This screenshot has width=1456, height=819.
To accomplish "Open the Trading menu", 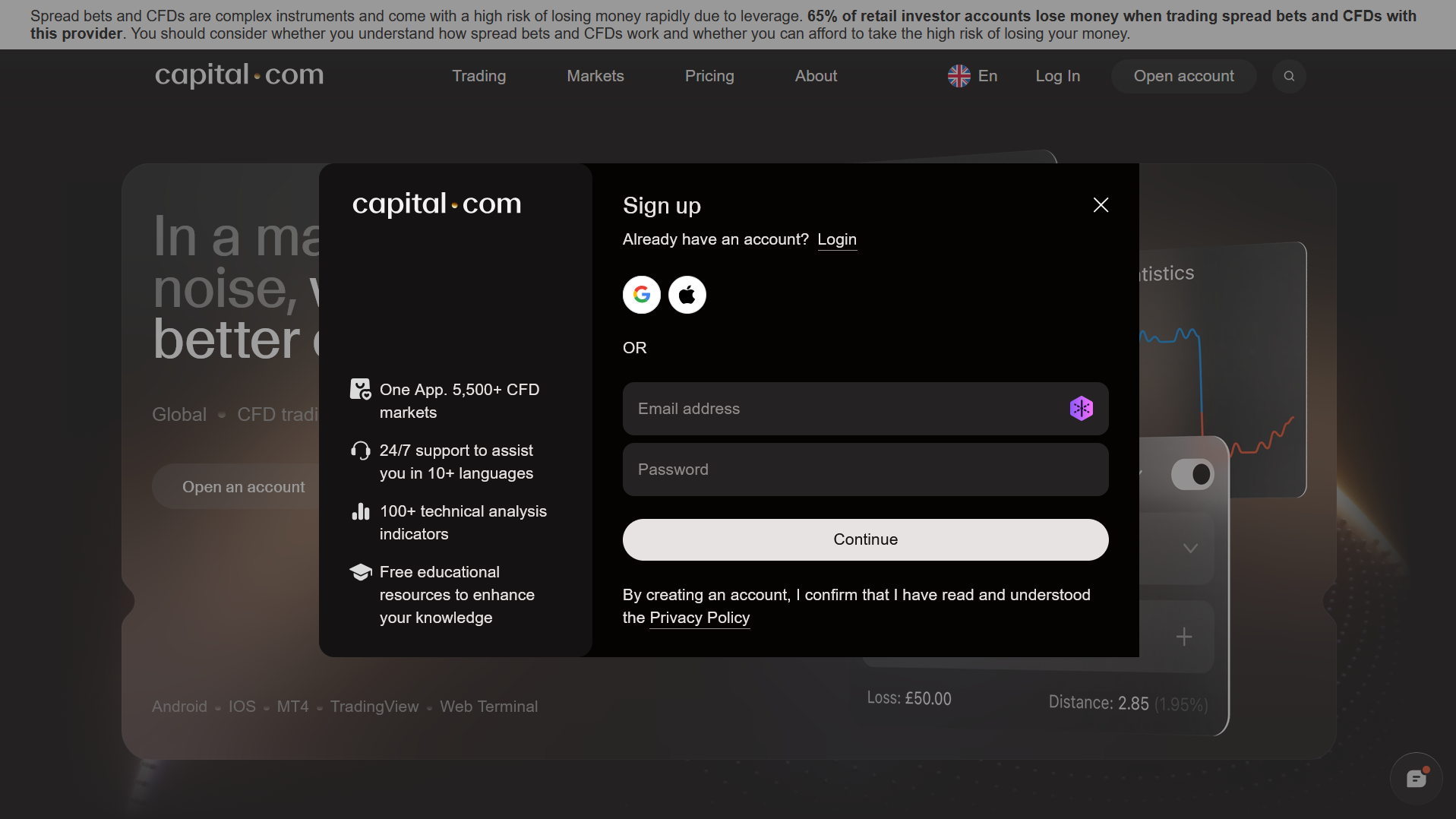I will [x=479, y=76].
